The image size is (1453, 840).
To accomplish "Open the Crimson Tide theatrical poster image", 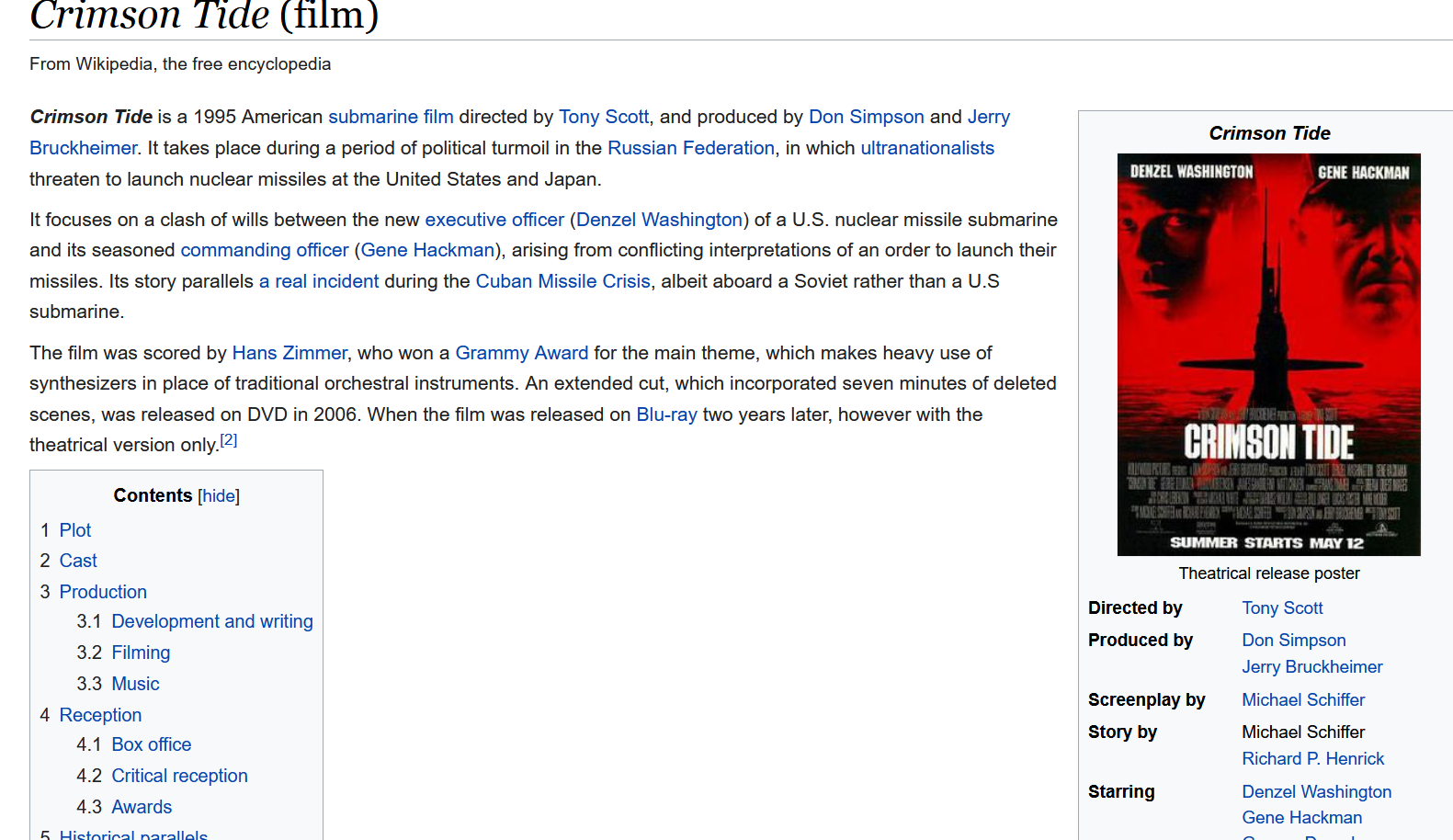I will [x=1268, y=355].
